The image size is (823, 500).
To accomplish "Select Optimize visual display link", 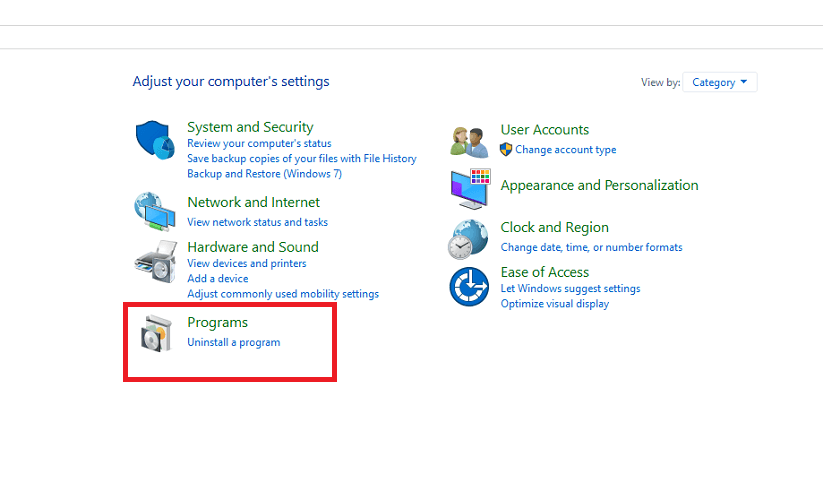I will click(555, 304).
